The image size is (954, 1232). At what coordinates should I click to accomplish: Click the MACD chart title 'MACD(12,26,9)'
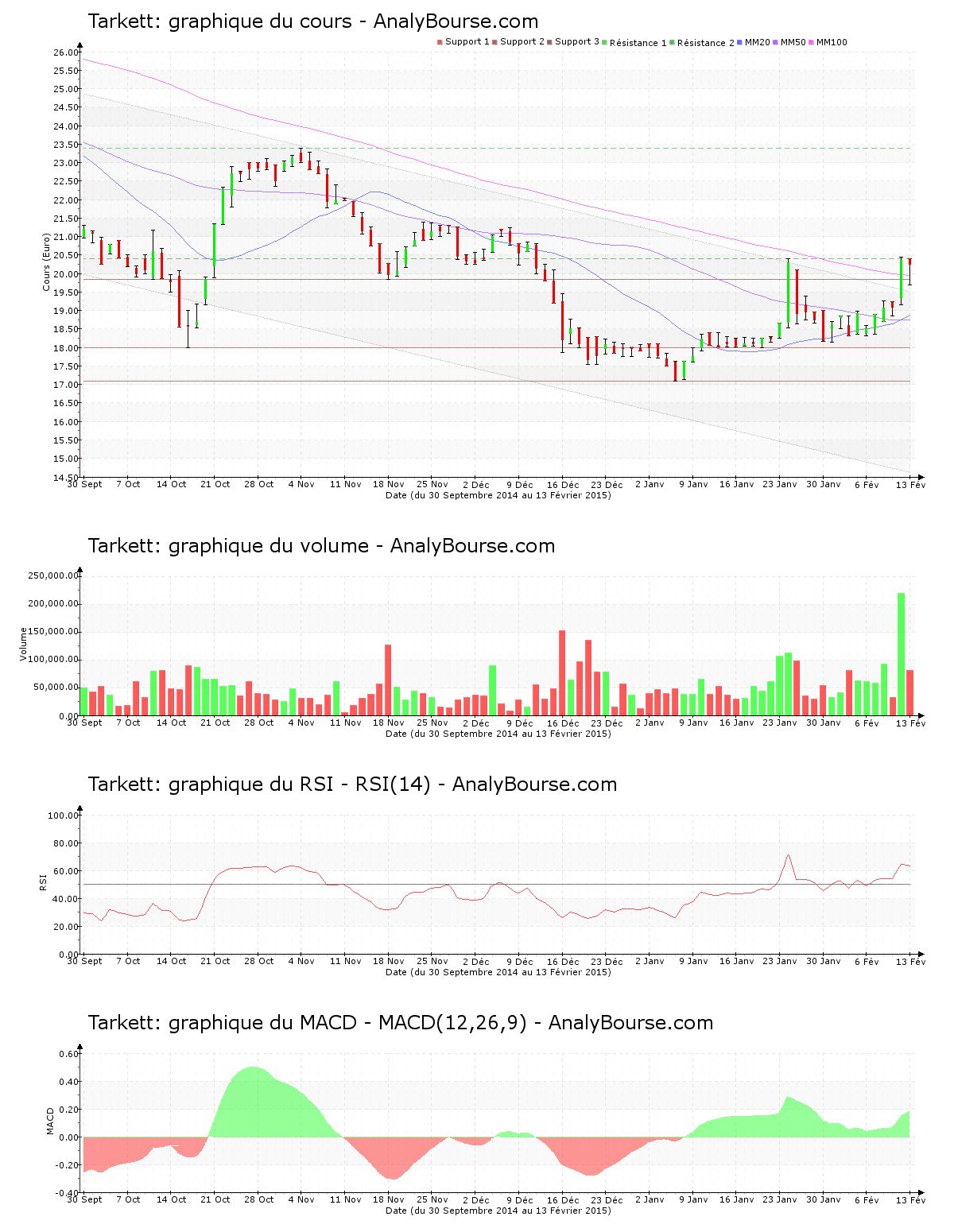pyautogui.click(x=452, y=1023)
